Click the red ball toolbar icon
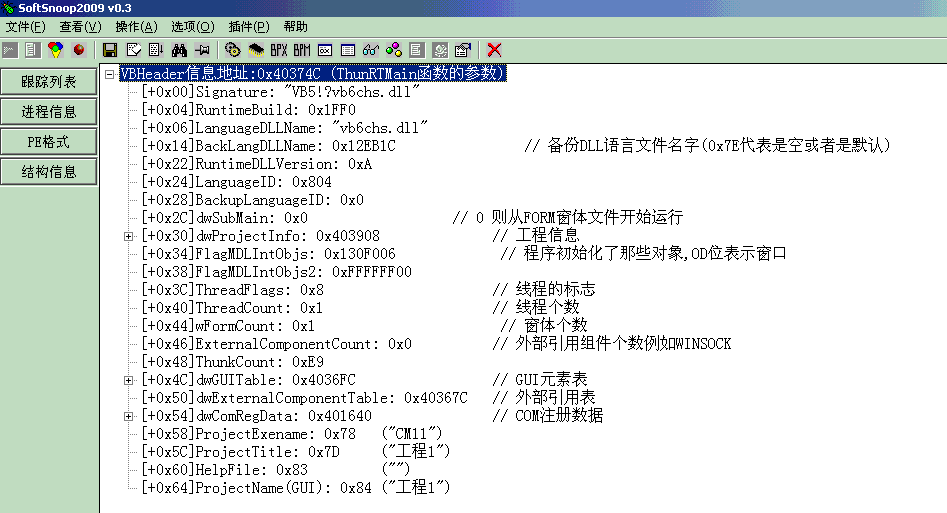 (x=79, y=50)
